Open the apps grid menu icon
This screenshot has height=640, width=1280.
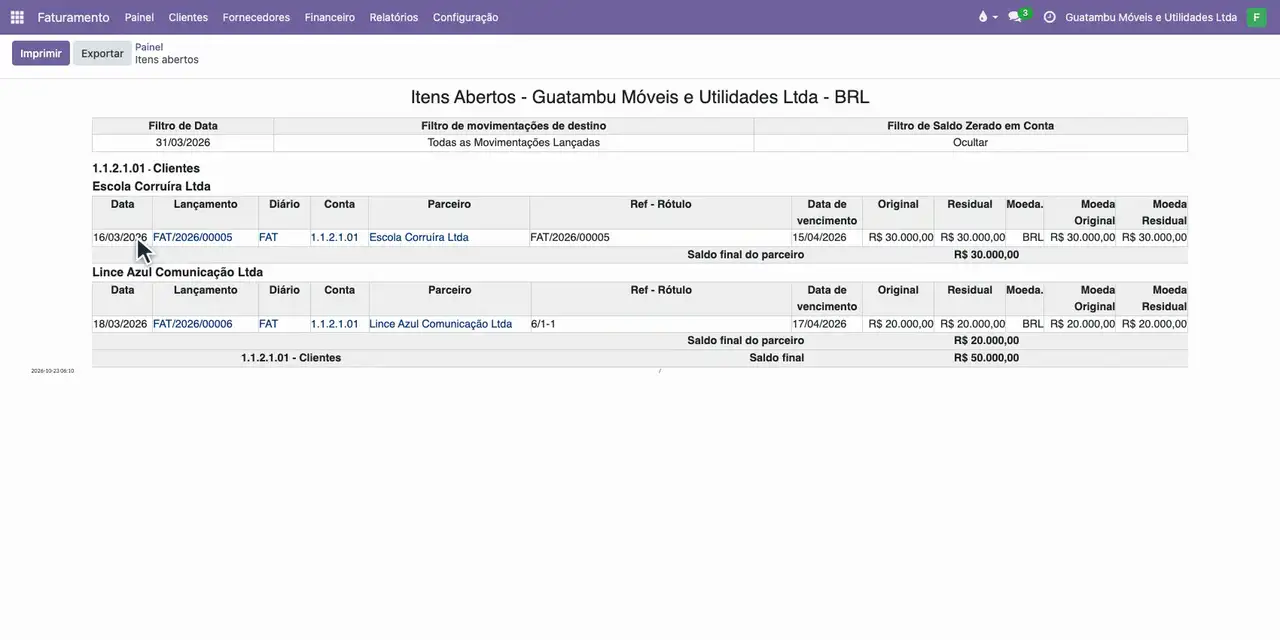pyautogui.click(x=17, y=17)
